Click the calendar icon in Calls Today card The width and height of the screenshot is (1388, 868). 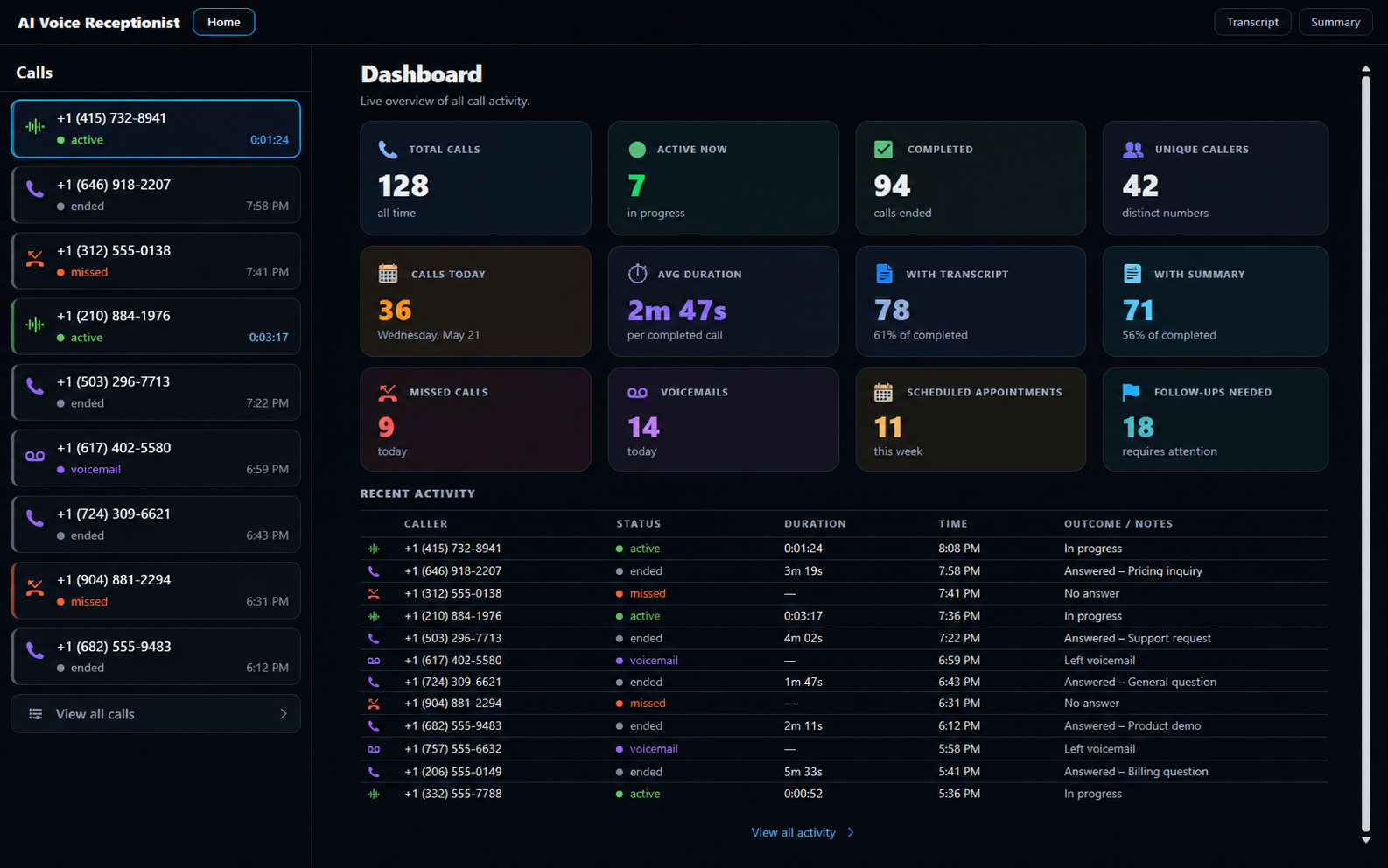[x=388, y=274]
